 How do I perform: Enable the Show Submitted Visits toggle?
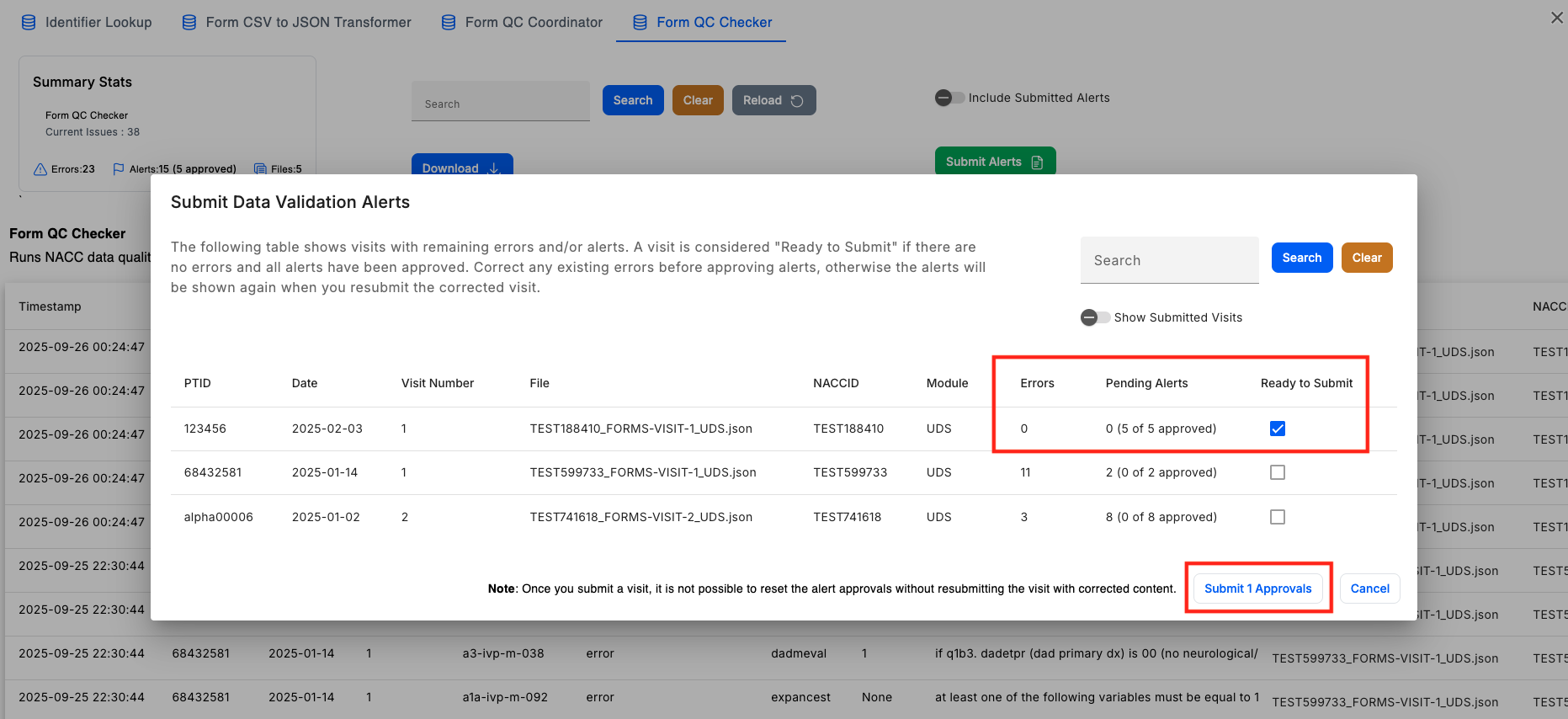[x=1095, y=317]
